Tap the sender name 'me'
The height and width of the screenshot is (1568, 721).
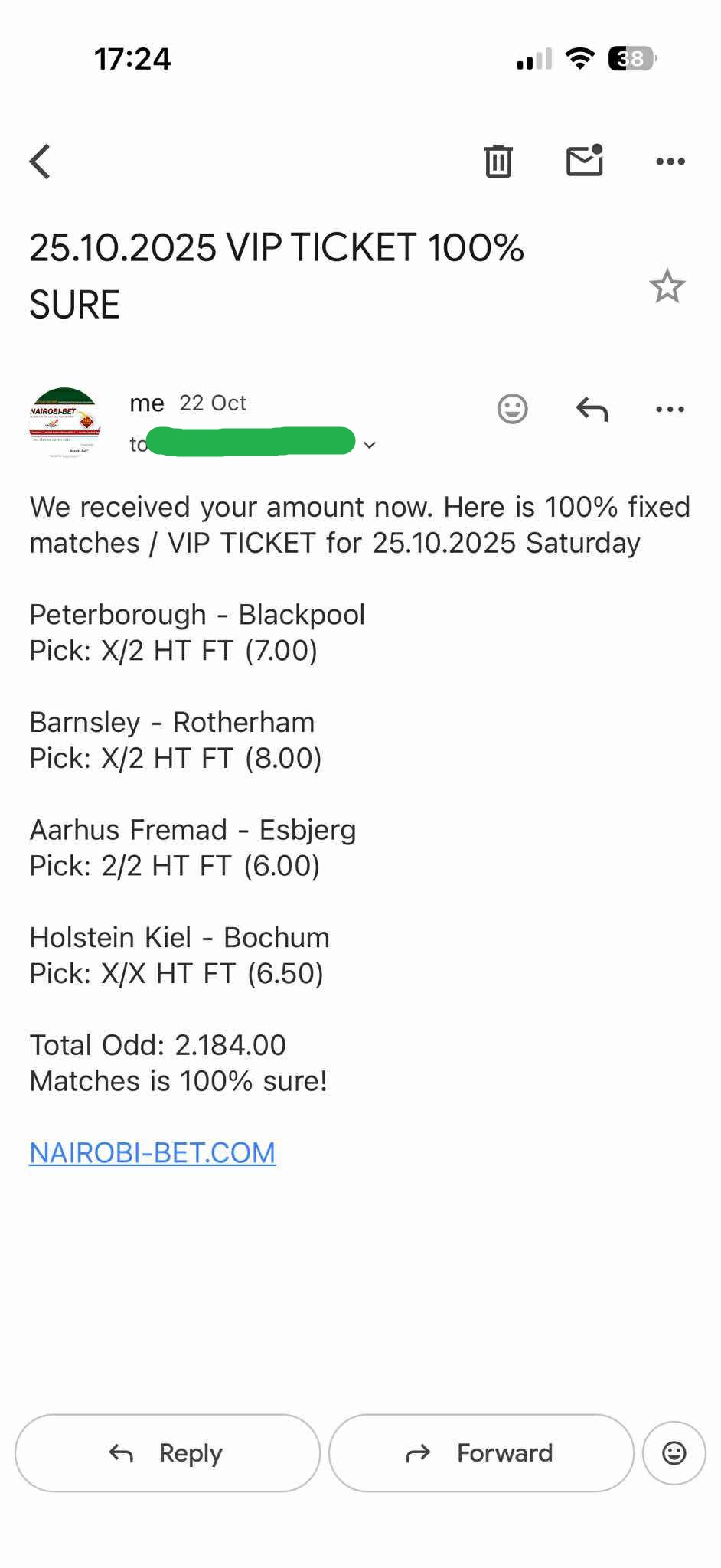[x=146, y=403]
